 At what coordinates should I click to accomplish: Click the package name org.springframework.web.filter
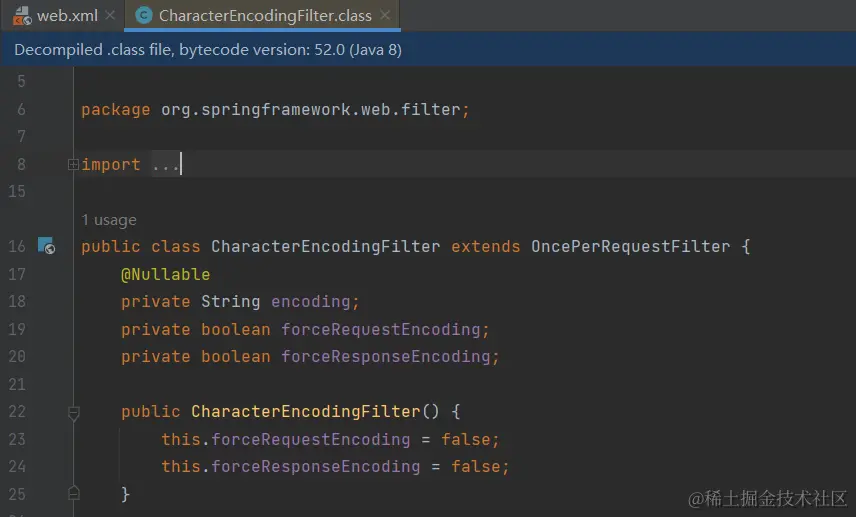click(311, 110)
